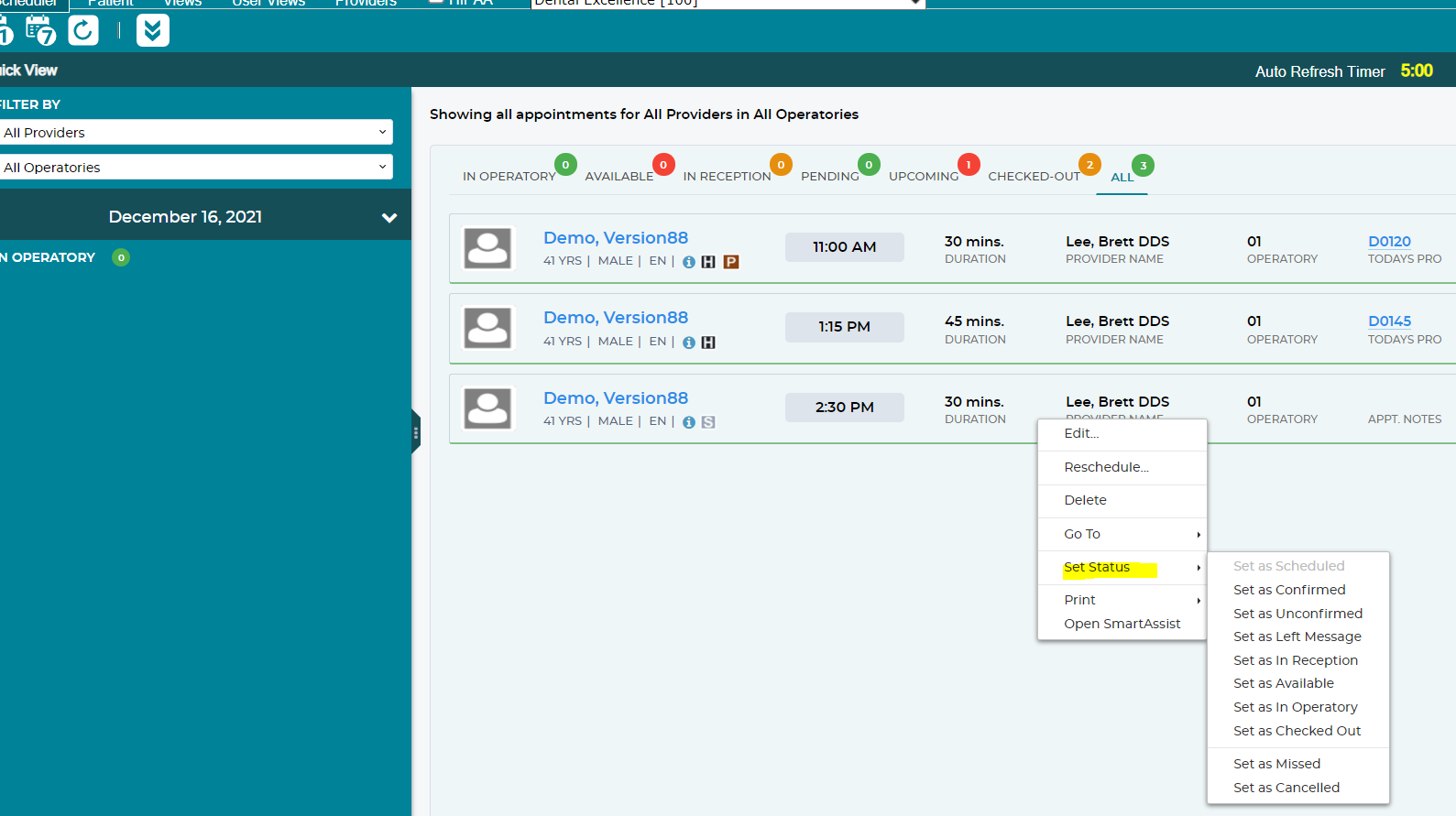Switch to the Checked-Out tab

point(1034,176)
